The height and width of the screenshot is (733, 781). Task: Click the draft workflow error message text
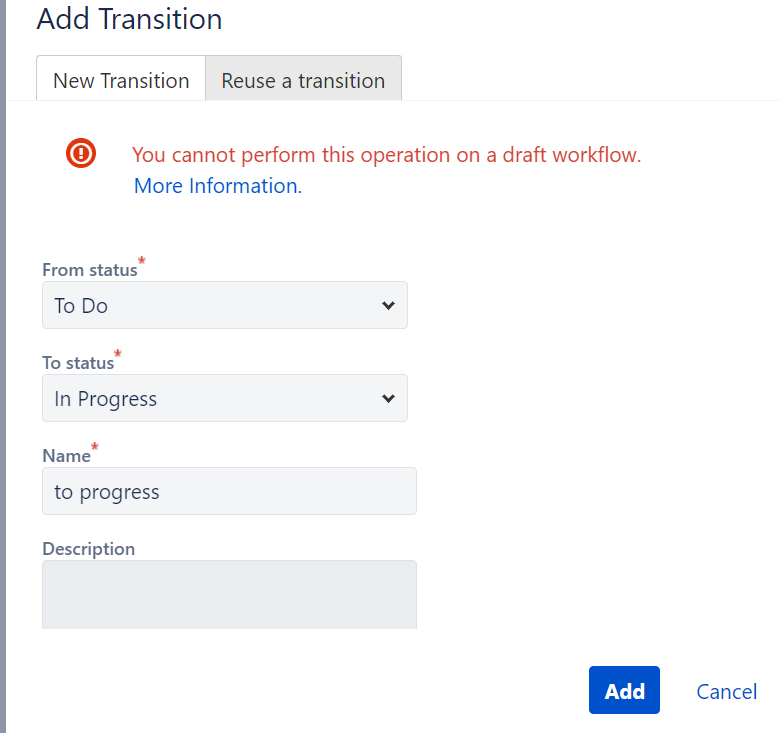point(387,155)
